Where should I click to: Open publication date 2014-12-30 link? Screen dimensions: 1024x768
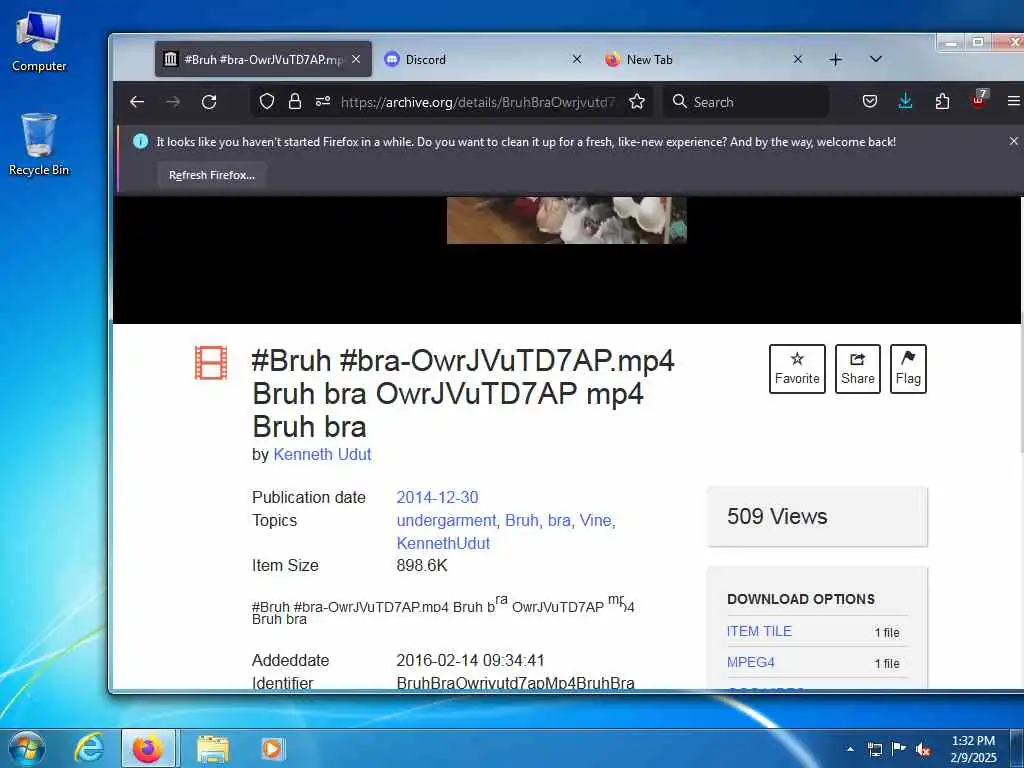pos(437,498)
